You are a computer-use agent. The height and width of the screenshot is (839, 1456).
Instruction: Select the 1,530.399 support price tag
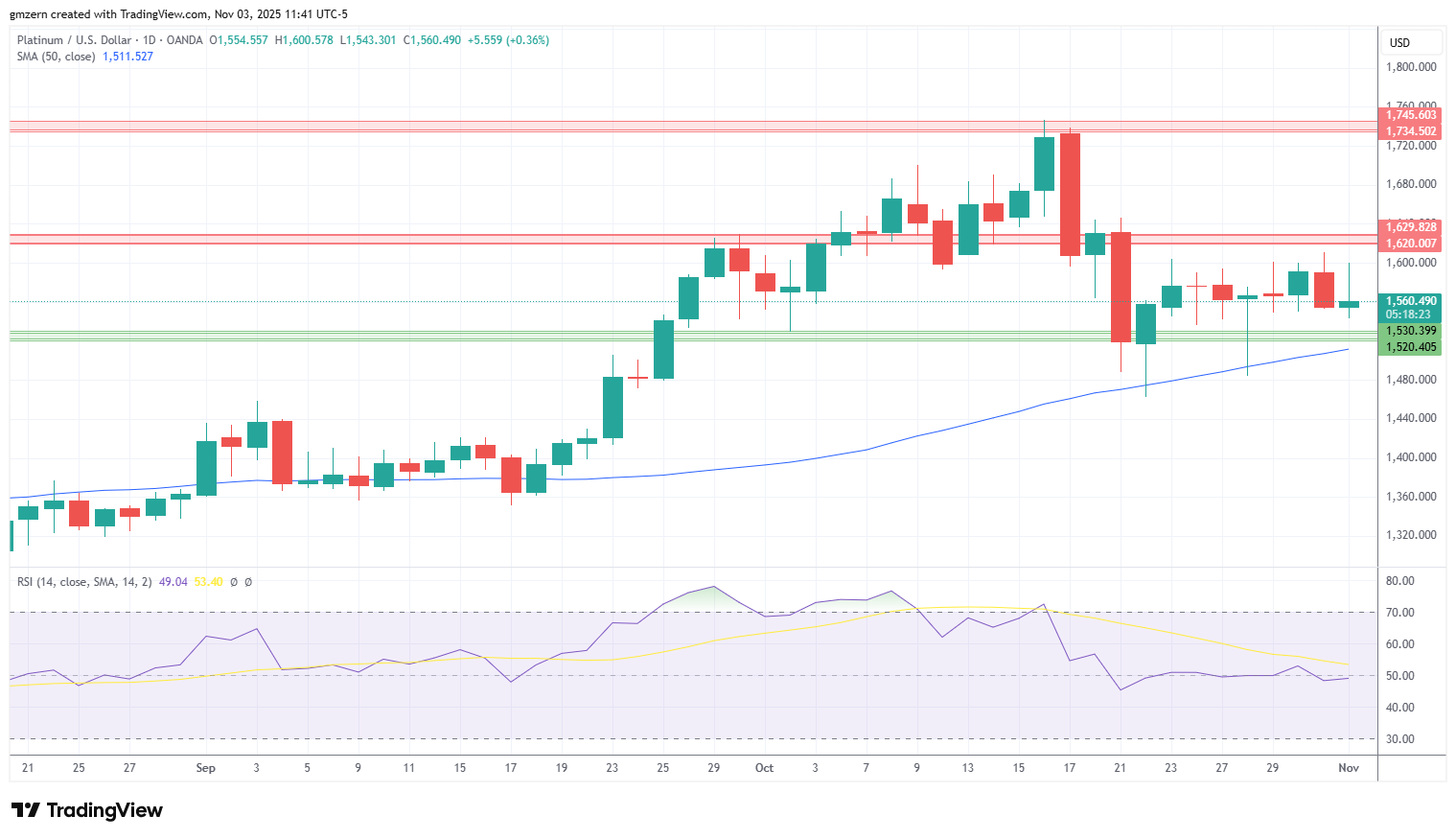coord(1409,331)
